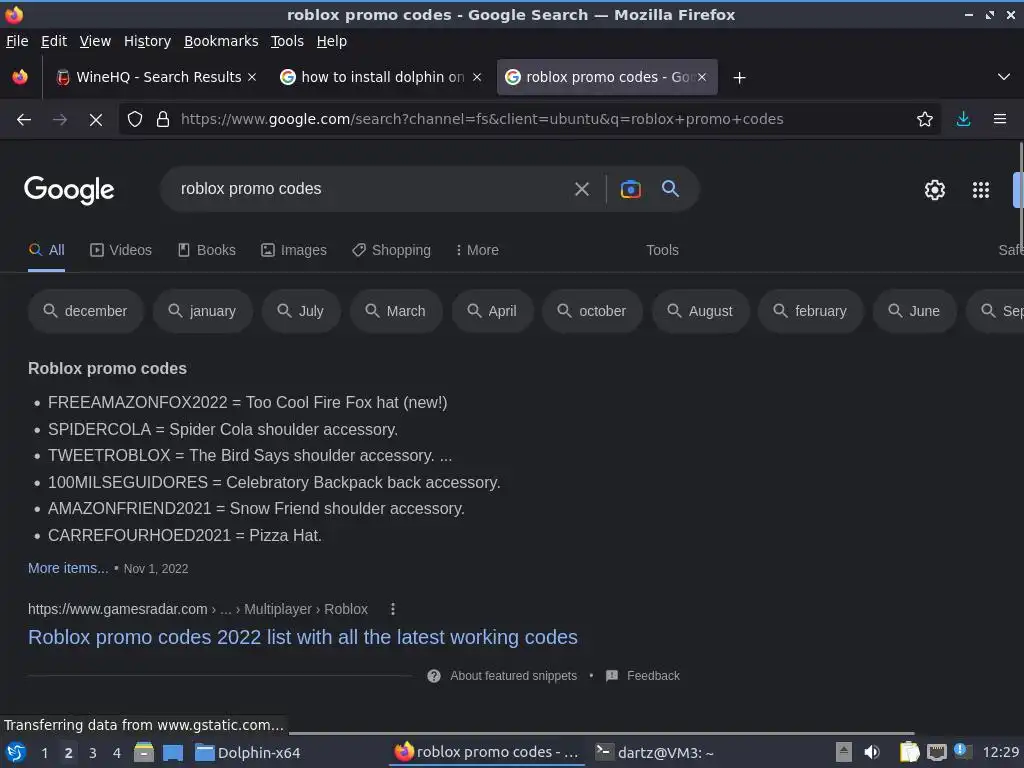Screen dimensions: 1024x768
Task: Click the removable media tray icon
Action: tap(844, 752)
